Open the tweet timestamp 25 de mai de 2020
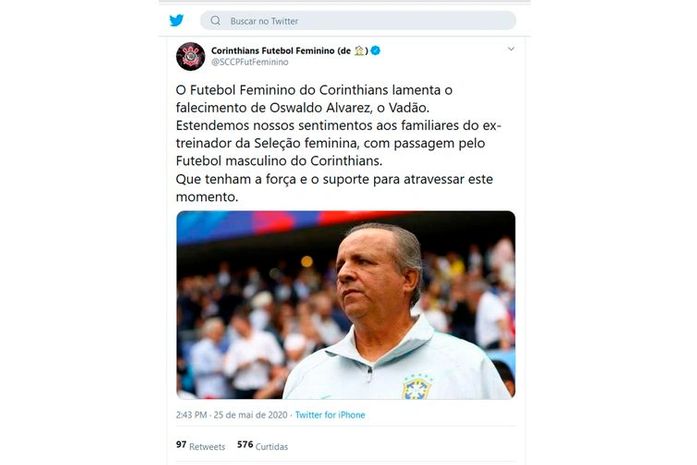The image size is (697, 465). tap(251, 415)
